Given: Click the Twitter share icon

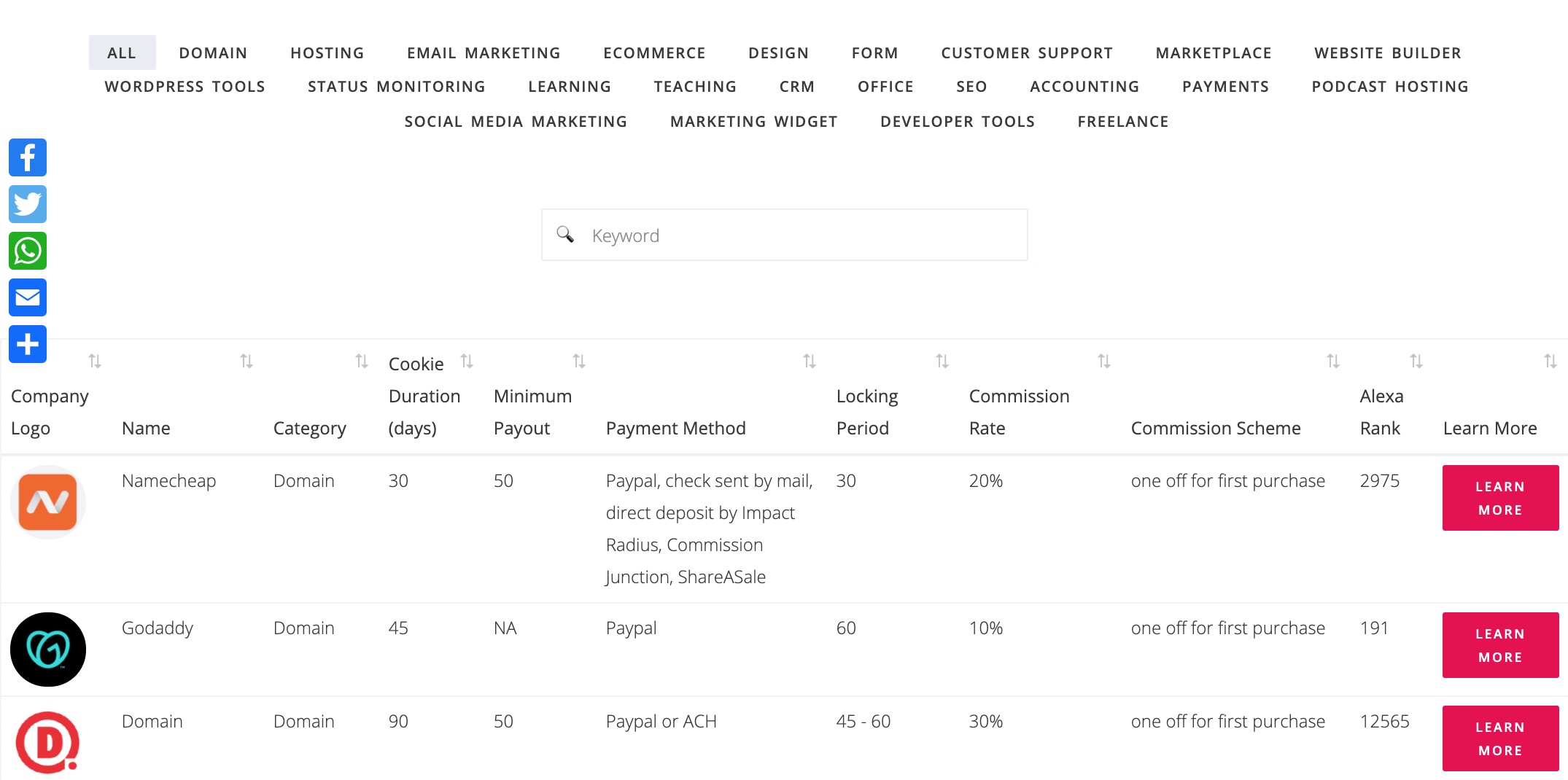Looking at the screenshot, I should [x=28, y=204].
